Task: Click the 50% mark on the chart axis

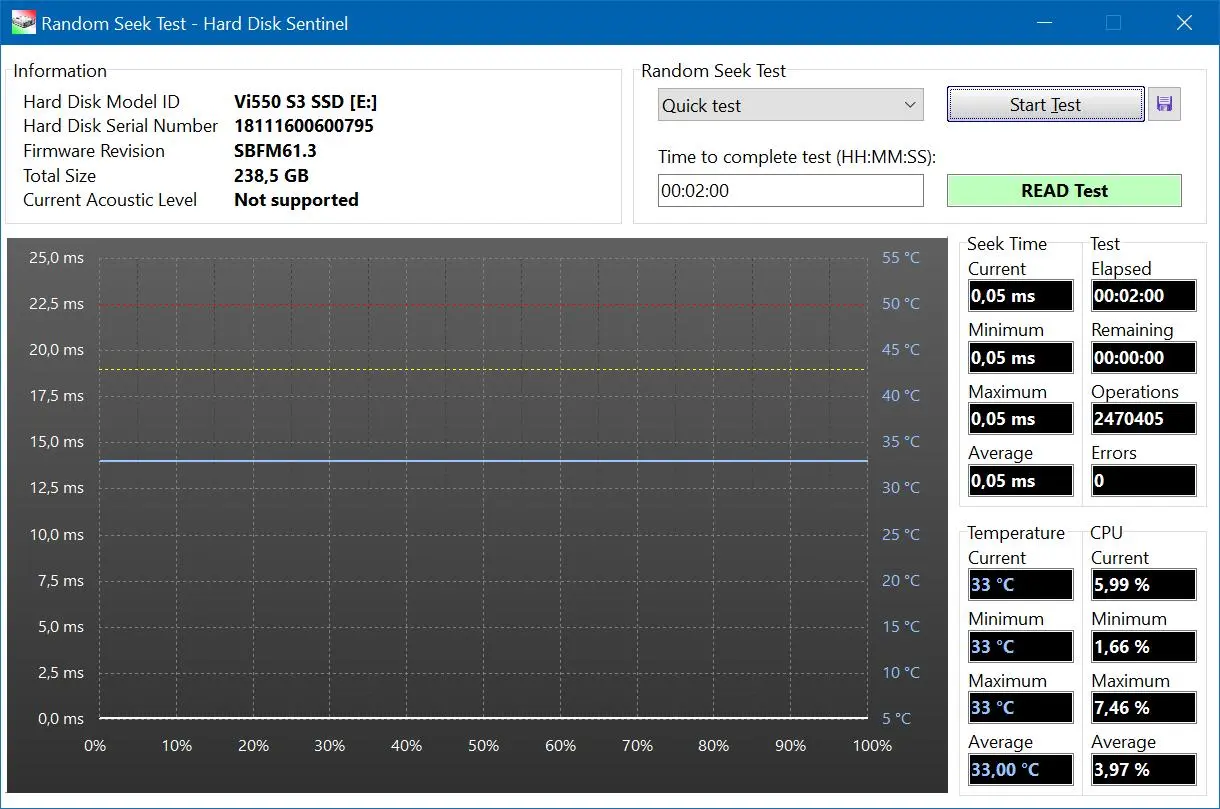Action: point(483,746)
